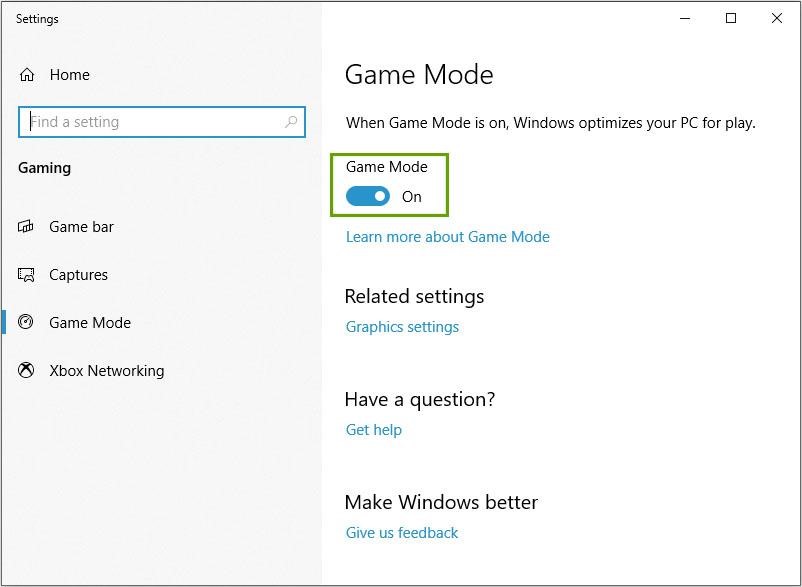This screenshot has height=587, width=802.
Task: Minimize the Settings window
Action: (686, 18)
